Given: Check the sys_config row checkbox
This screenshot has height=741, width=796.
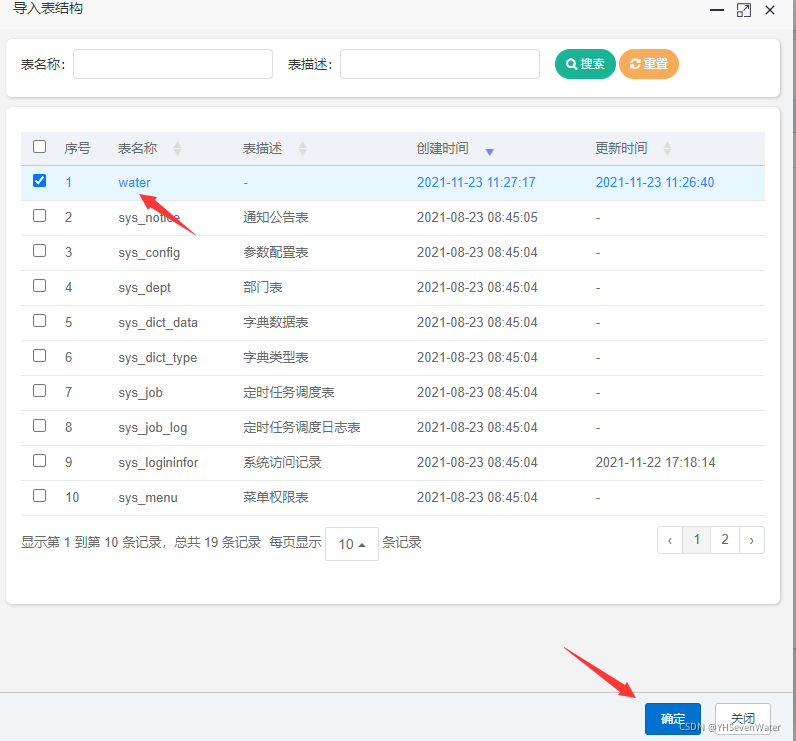Looking at the screenshot, I should point(40,251).
